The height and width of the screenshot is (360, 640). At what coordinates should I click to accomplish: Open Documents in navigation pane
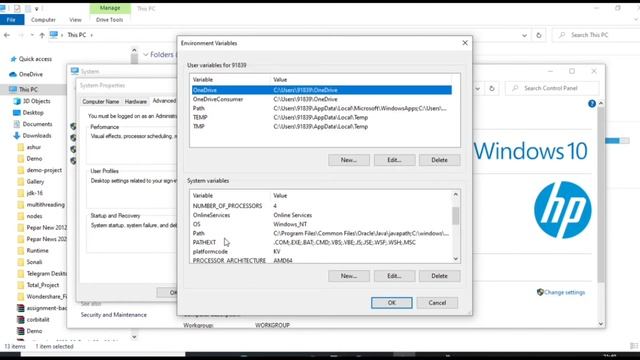click(37, 124)
